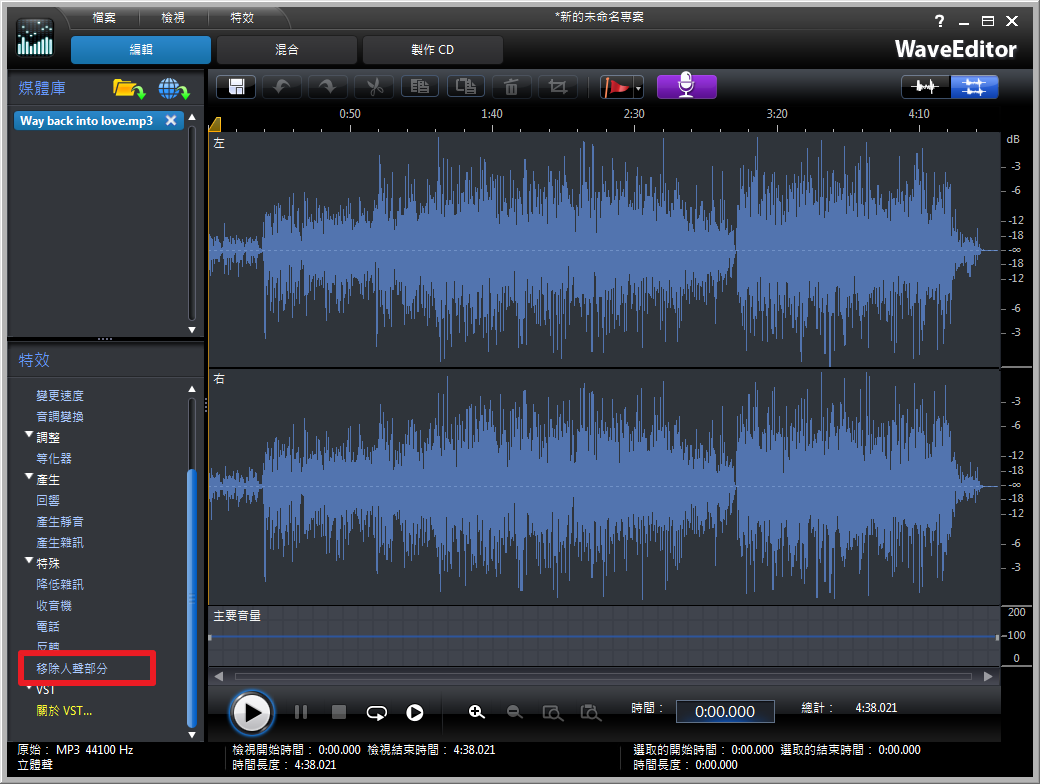Import media with the yellow folder icon
Viewport: 1040px width, 784px height.
pos(128,89)
